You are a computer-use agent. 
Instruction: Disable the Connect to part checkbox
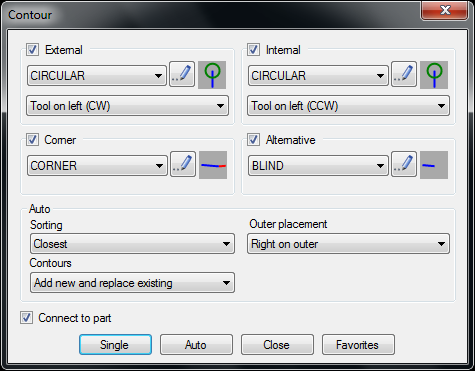point(26,317)
